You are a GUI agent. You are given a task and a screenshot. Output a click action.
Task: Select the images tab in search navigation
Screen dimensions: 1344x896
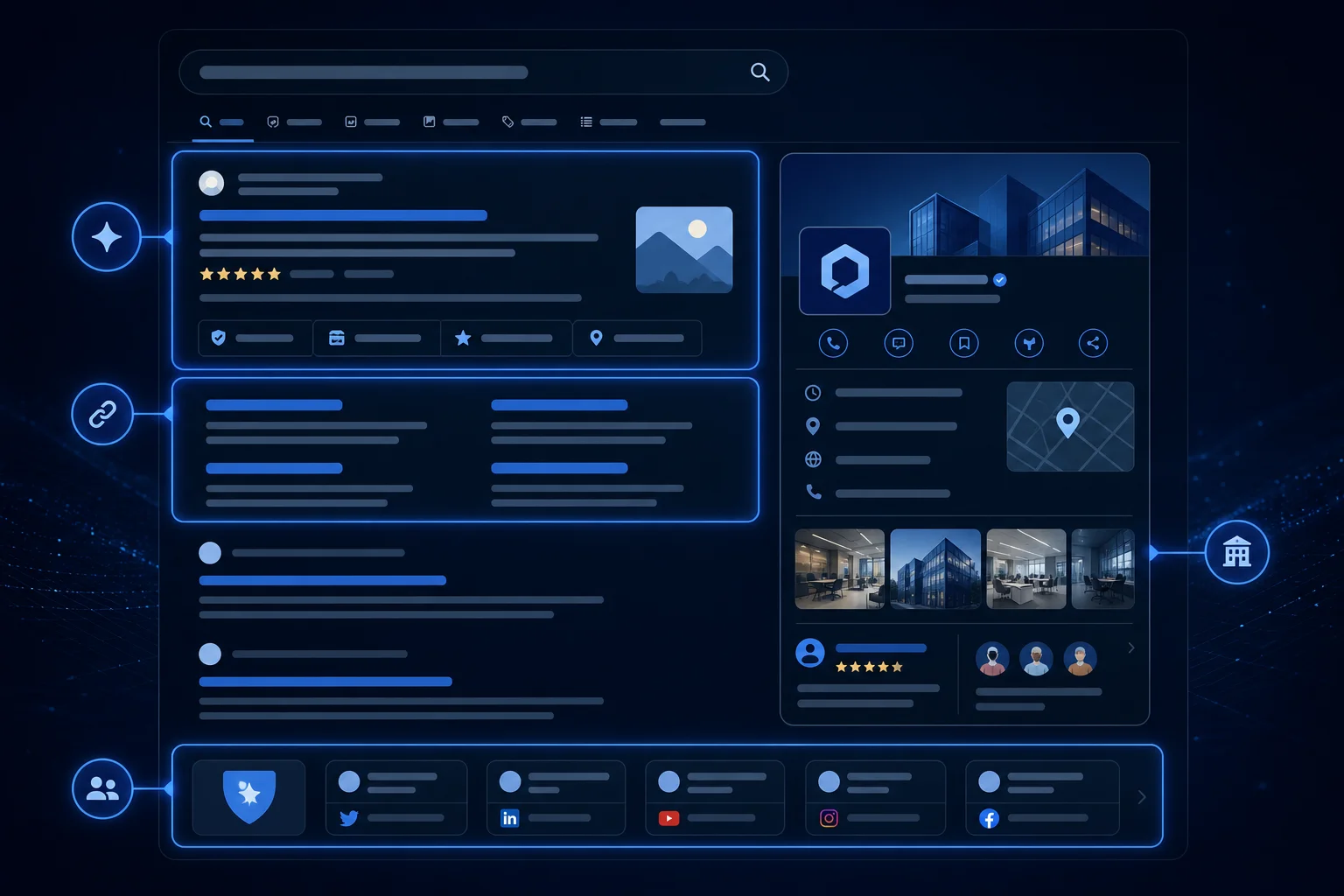coord(451,122)
